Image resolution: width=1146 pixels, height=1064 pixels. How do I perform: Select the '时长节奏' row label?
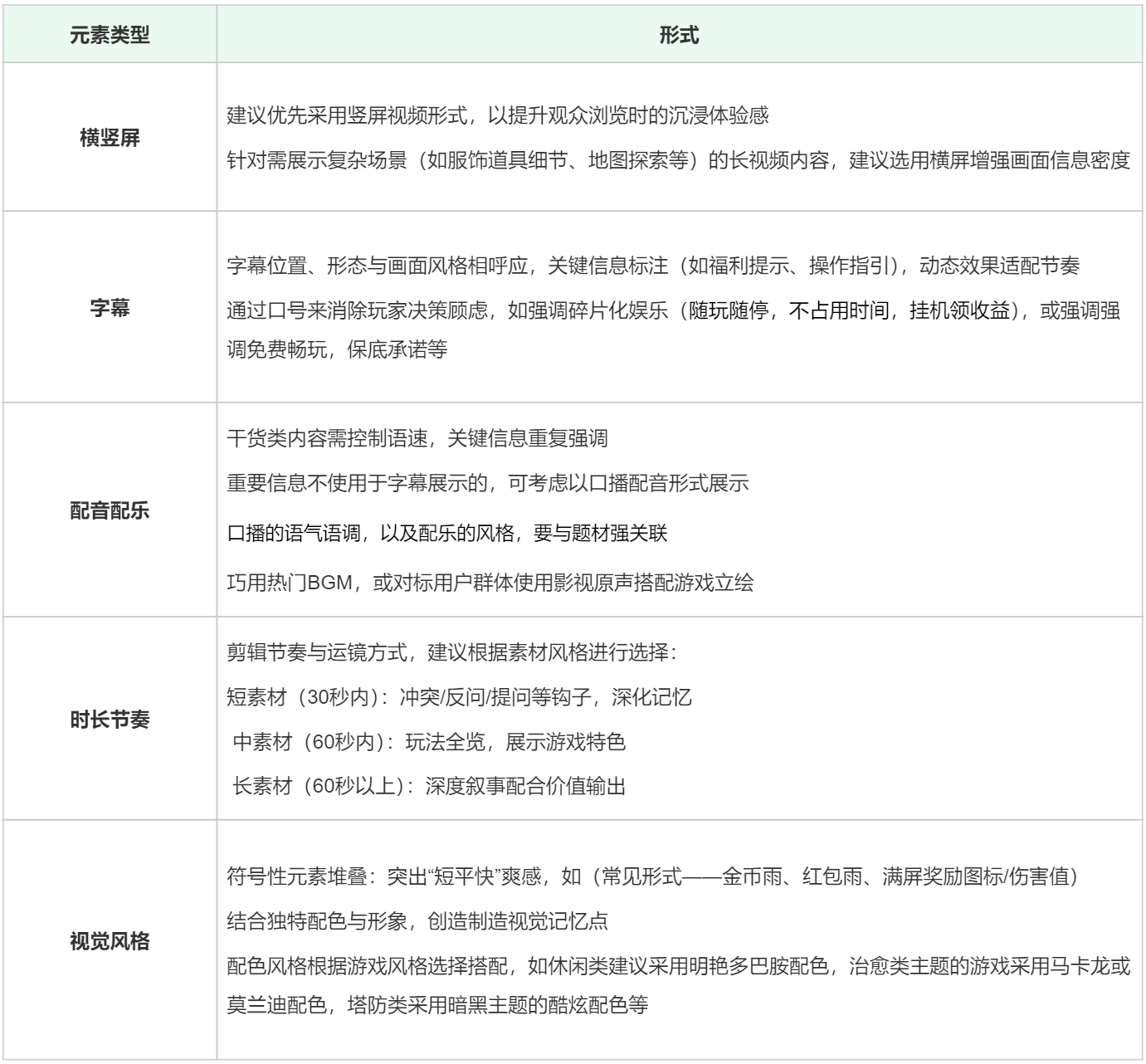click(110, 719)
